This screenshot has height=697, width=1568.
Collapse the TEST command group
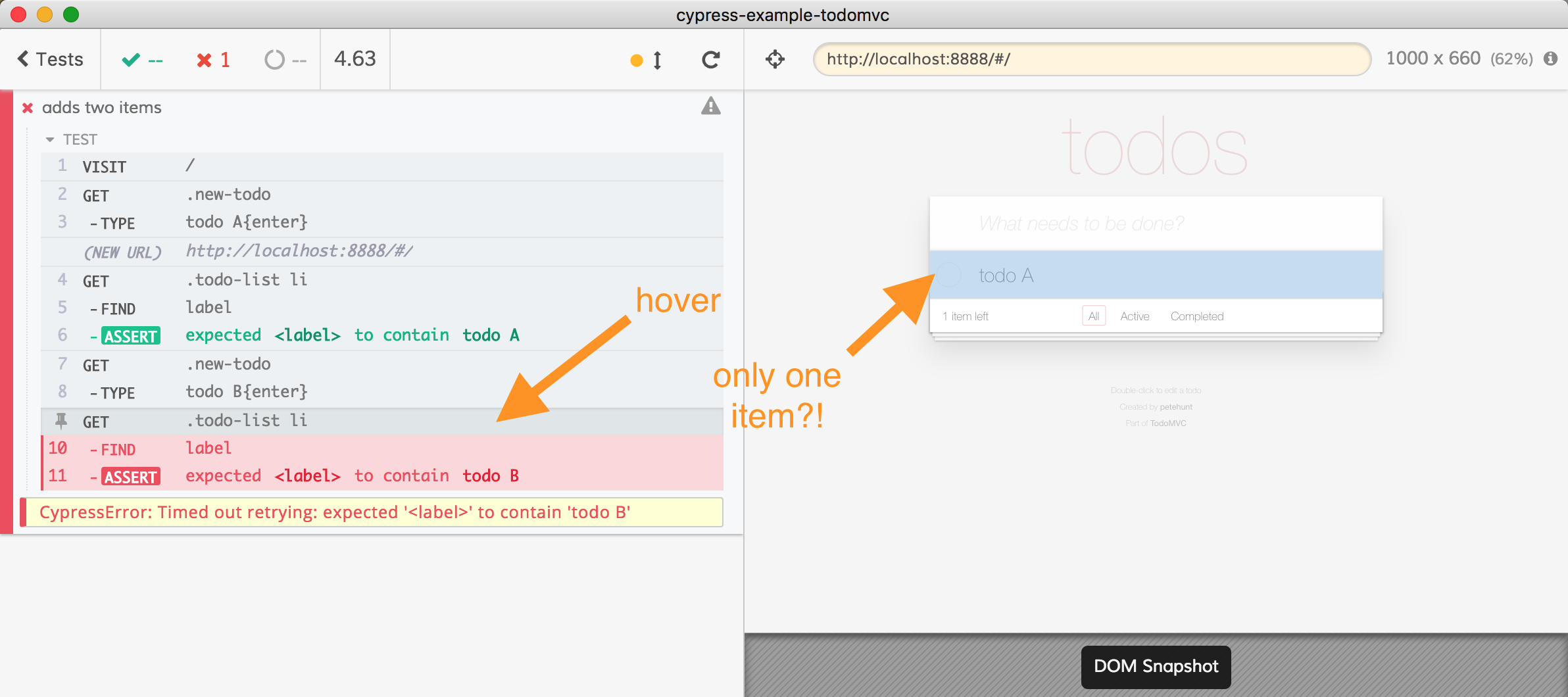50,139
